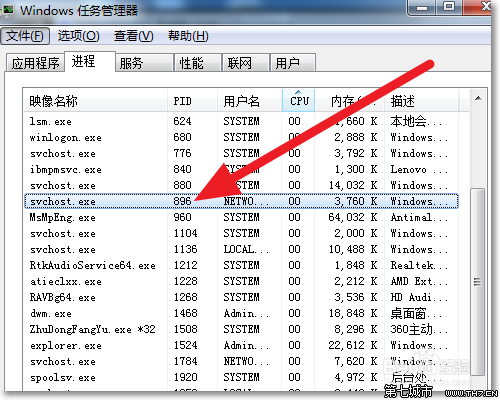Select the ibmpmsvc.exe process row
Viewport: 500px width, 400px height.
[241, 169]
